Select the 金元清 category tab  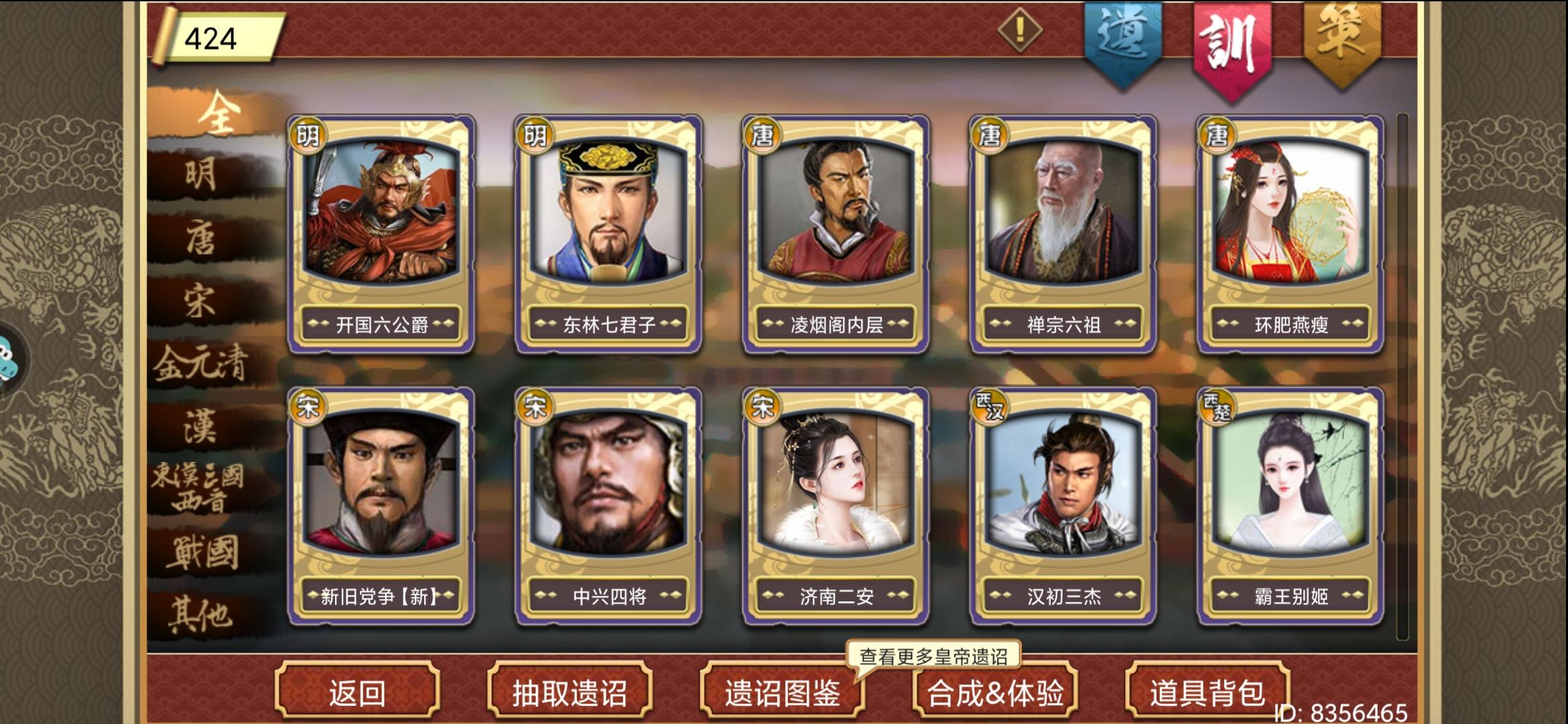coord(201,364)
